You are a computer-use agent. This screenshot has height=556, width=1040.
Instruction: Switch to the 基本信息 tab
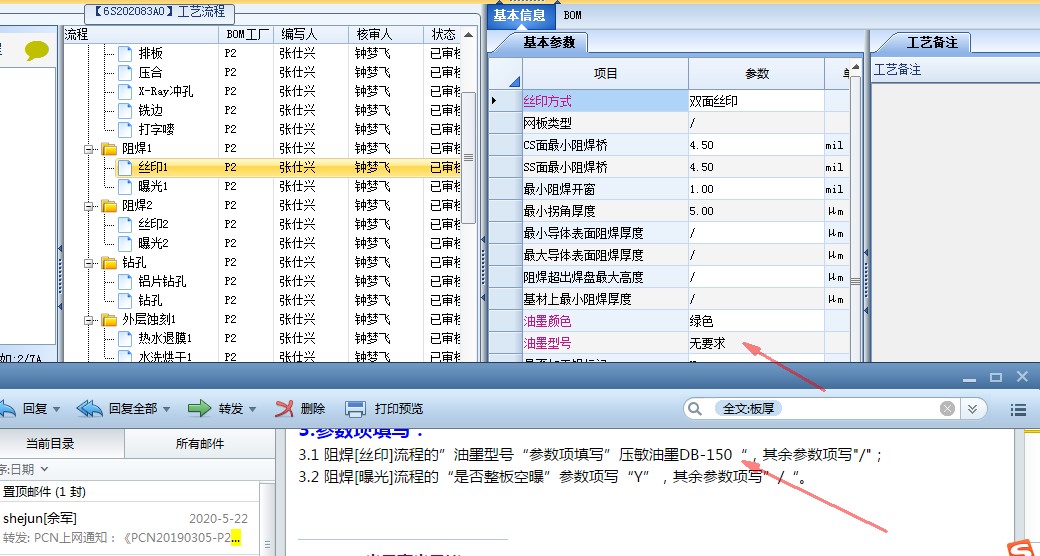coord(519,15)
